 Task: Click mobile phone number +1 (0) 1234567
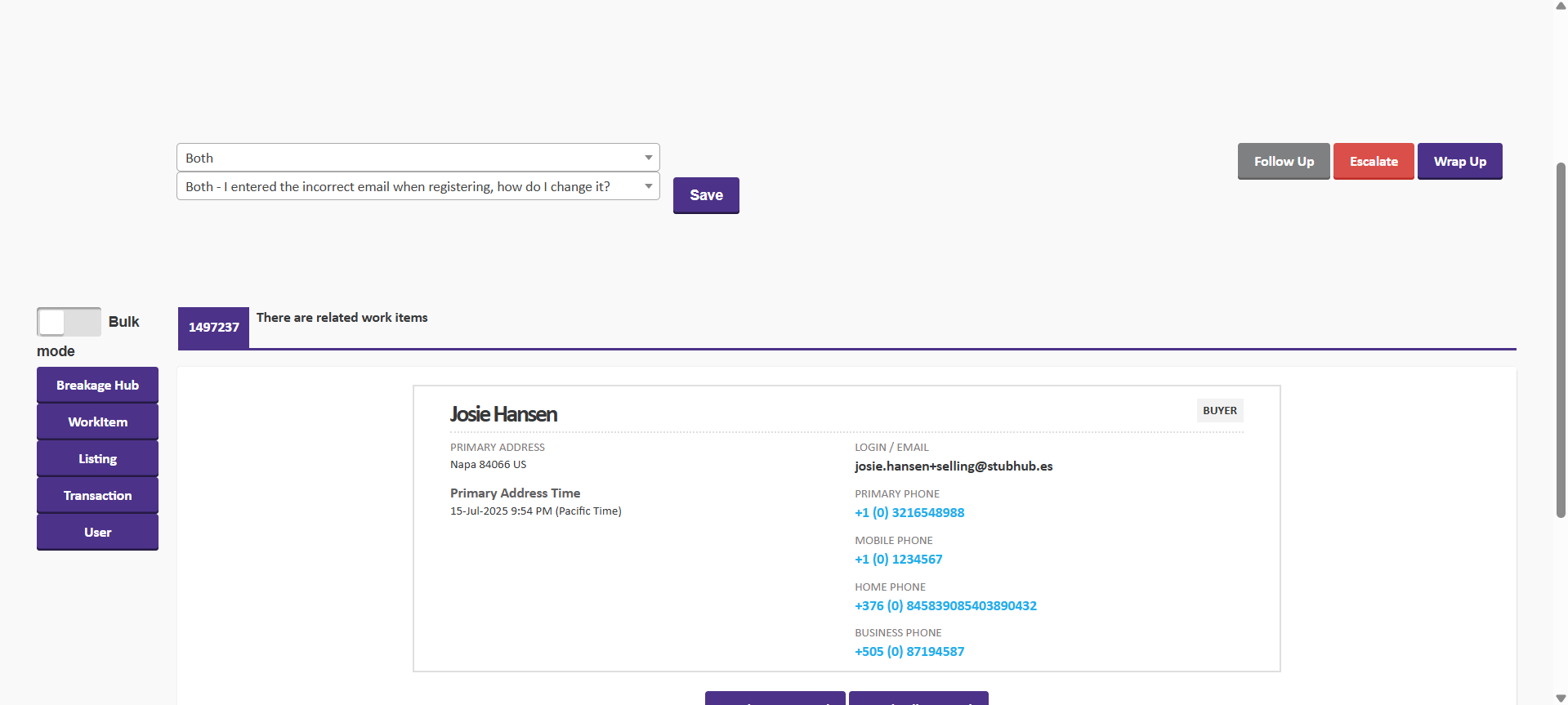click(898, 560)
